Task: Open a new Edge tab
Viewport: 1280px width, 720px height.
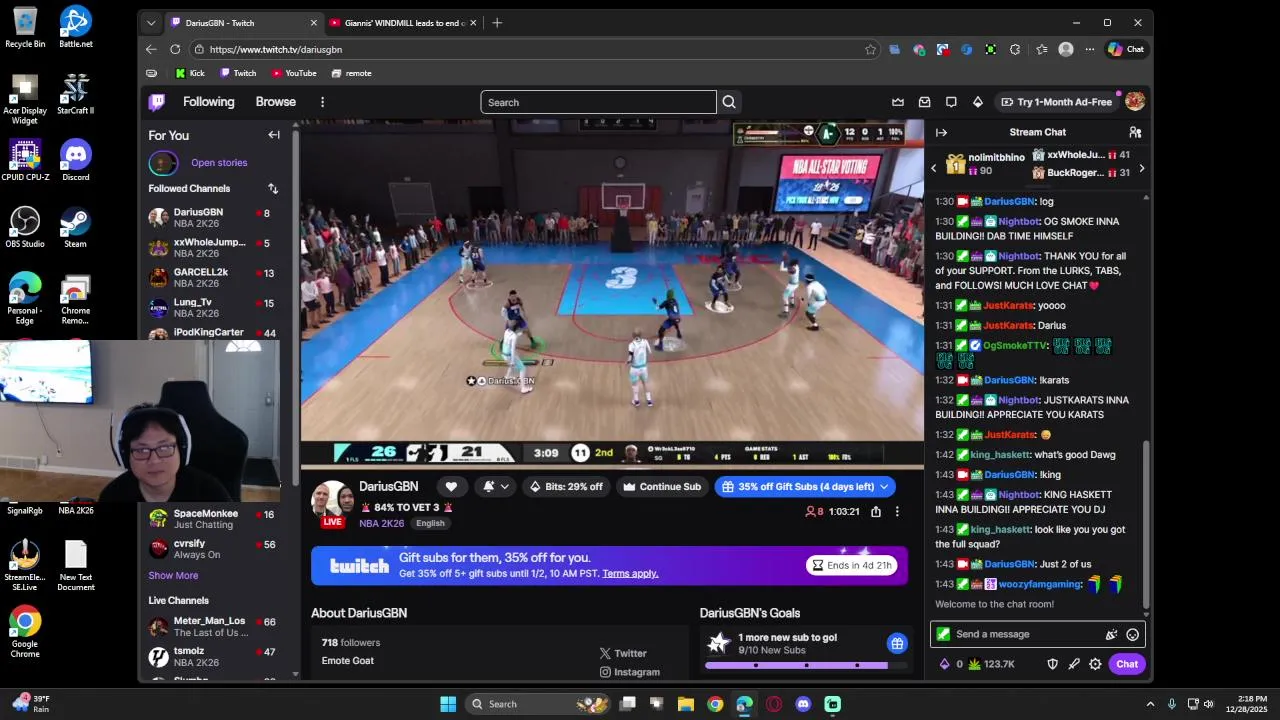Action: coord(497,22)
